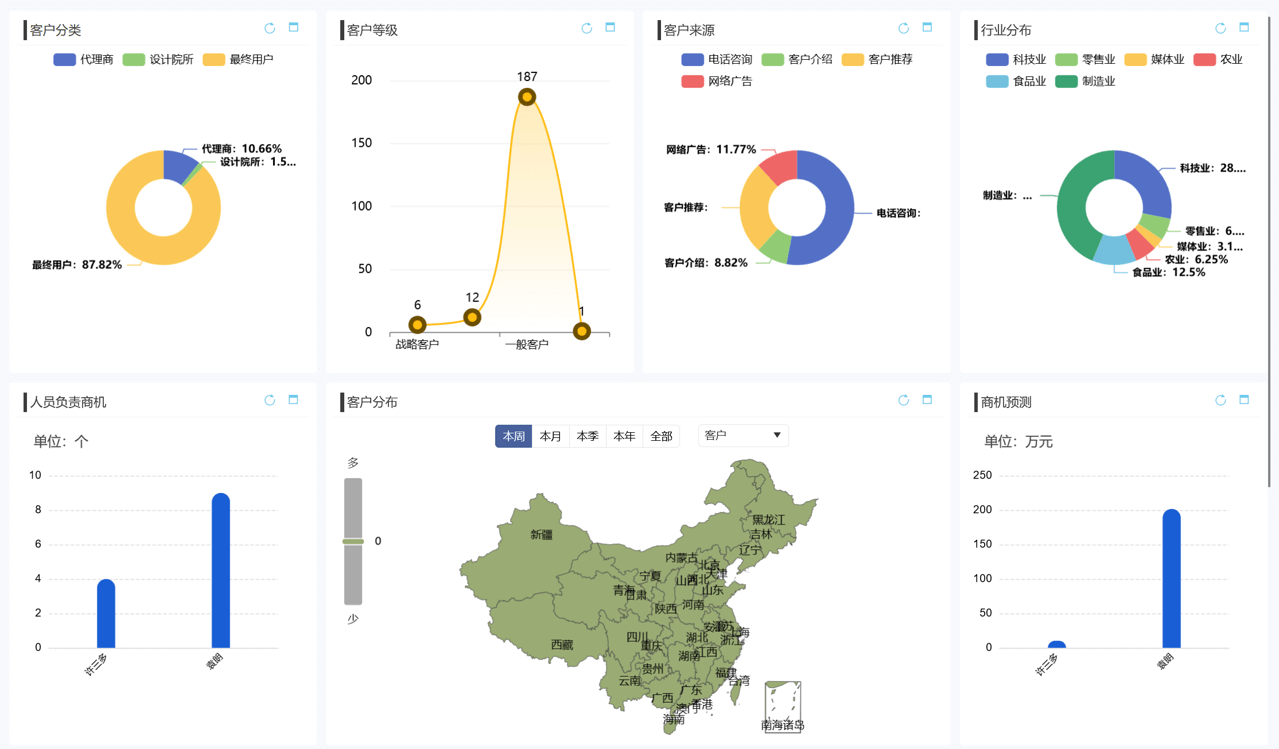
Task: Maximize the 商机预测 panel
Action: [1244, 400]
